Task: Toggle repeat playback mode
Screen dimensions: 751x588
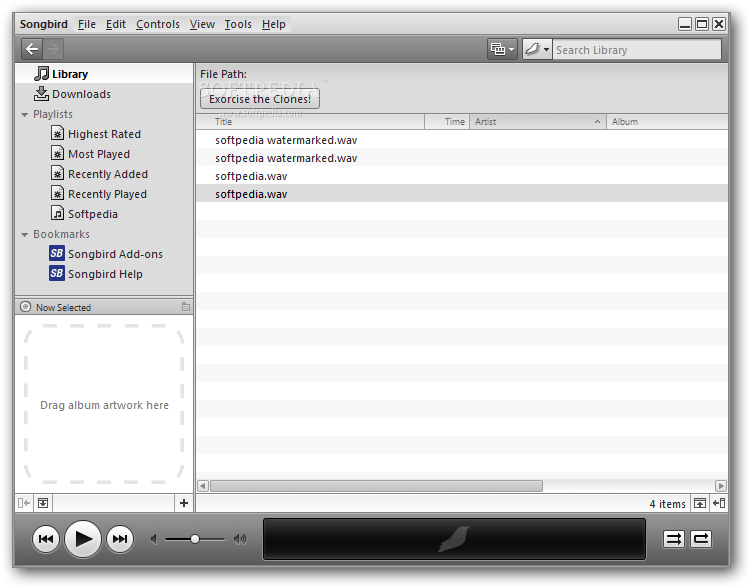Action: [x=701, y=539]
